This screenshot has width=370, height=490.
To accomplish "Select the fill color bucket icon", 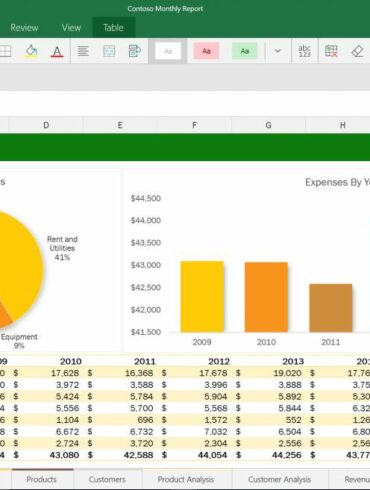I will pos(31,51).
